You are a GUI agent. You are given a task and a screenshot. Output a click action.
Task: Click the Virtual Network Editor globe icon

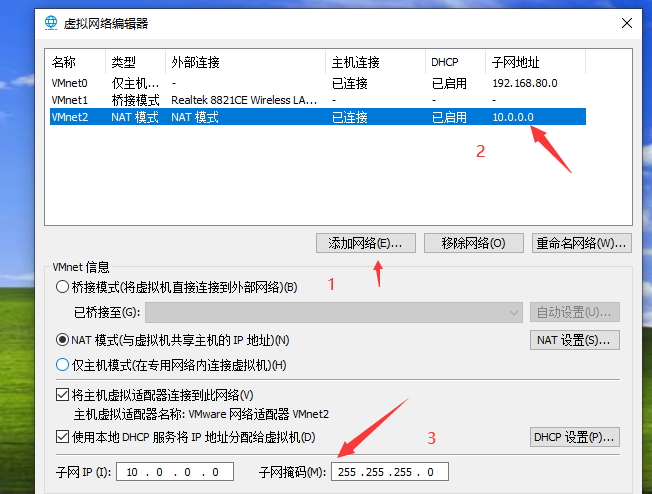click(51, 23)
